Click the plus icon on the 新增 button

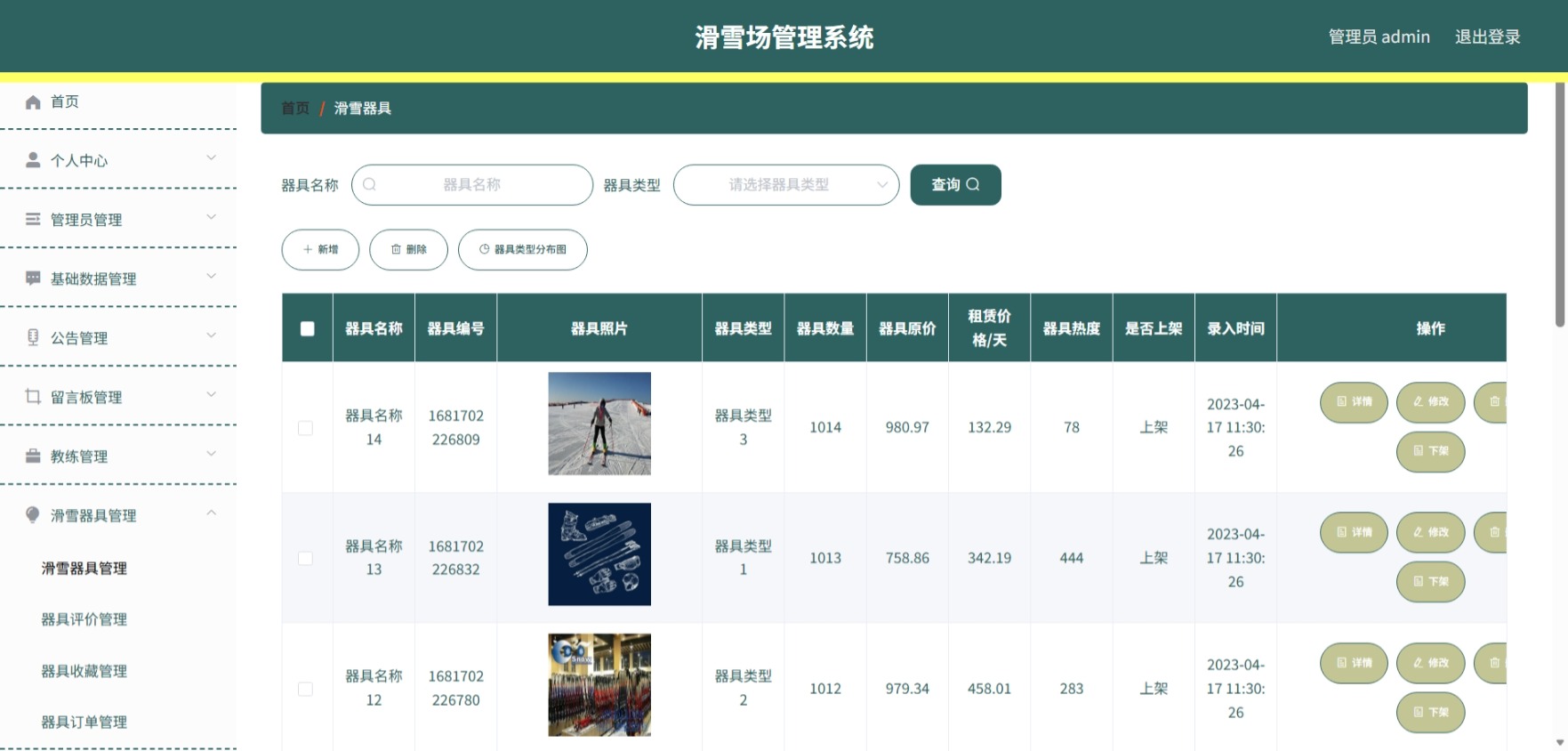[x=308, y=250]
